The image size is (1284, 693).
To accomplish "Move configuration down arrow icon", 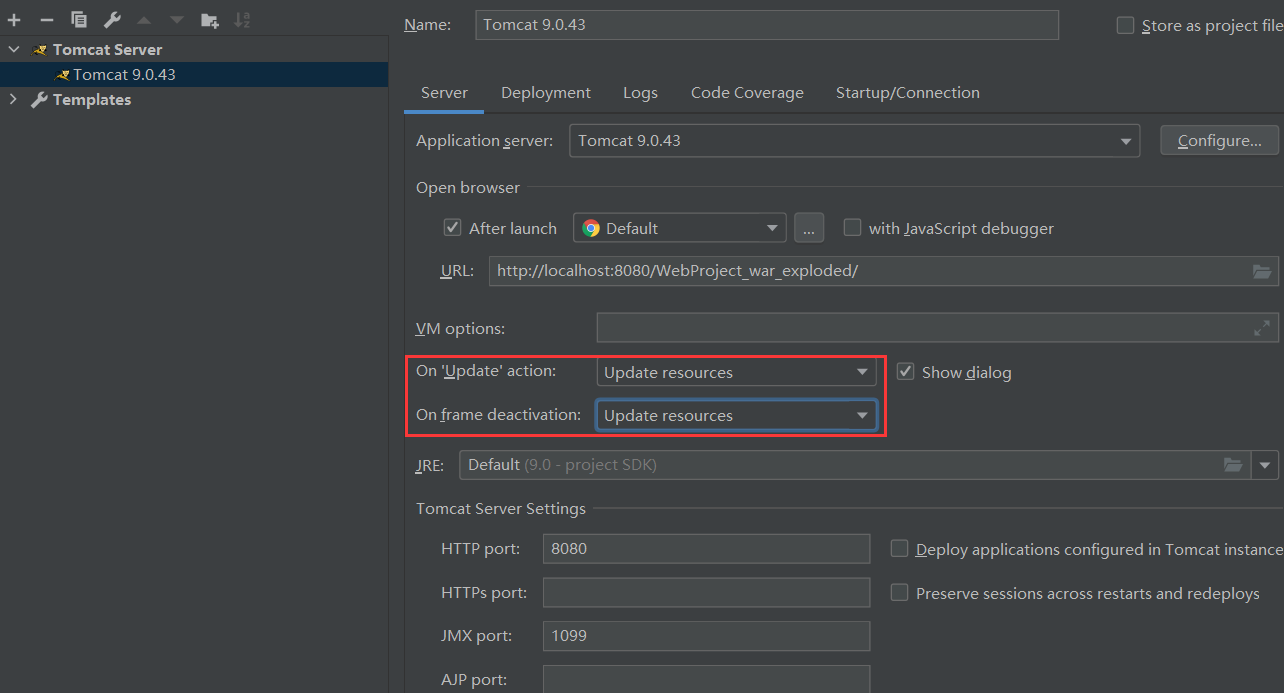I will point(176,20).
